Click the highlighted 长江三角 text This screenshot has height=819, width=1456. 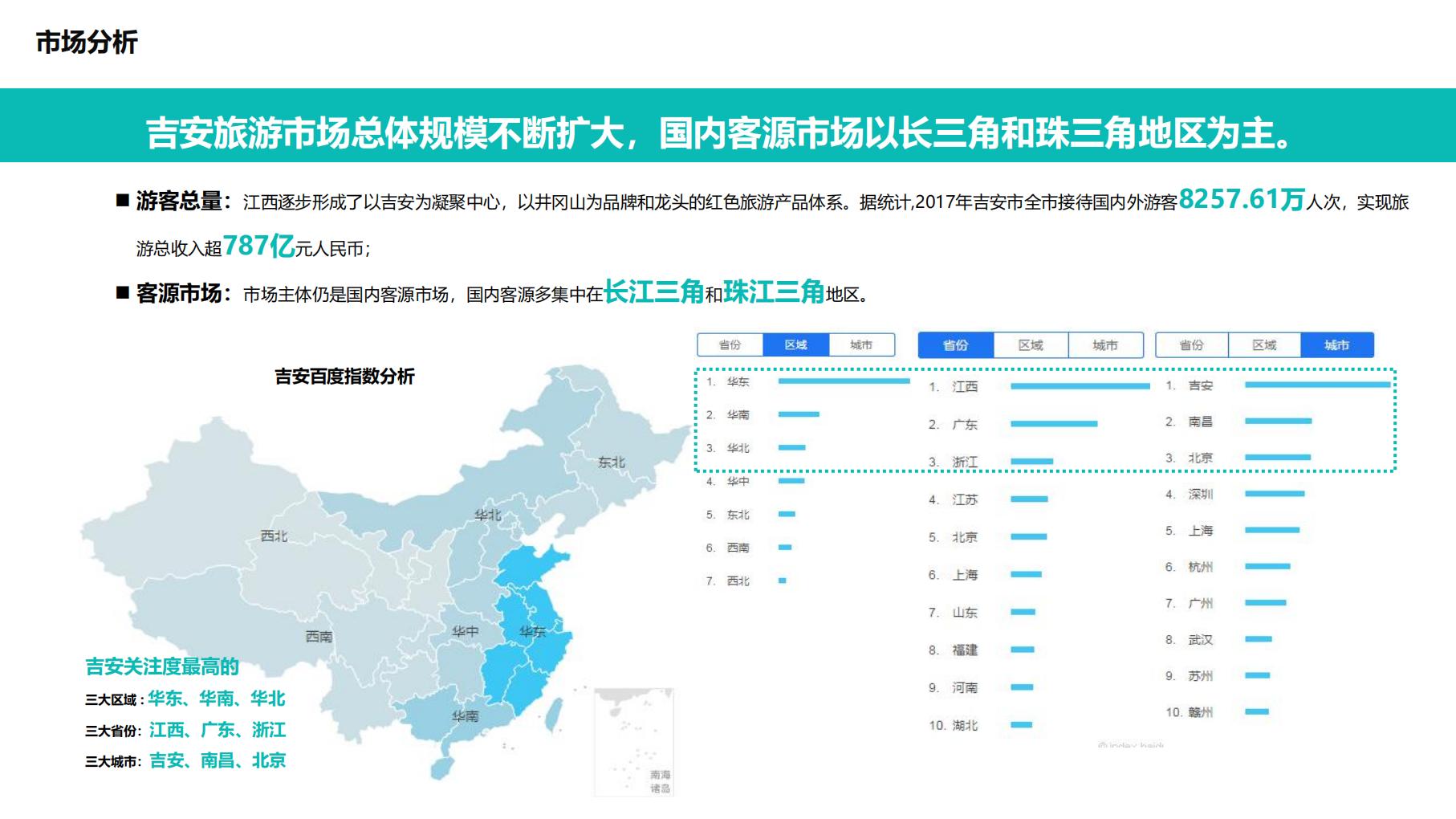(x=653, y=291)
